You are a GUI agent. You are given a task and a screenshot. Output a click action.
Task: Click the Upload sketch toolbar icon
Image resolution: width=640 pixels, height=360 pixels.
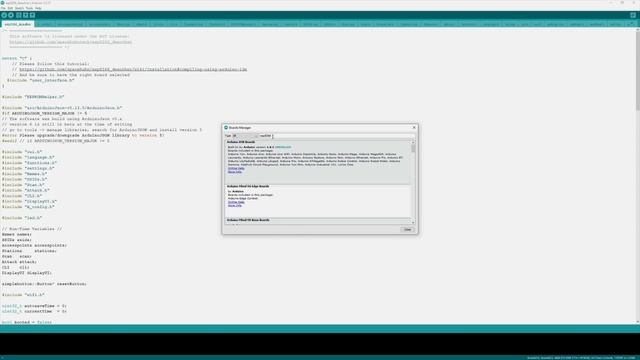pyautogui.click(x=11, y=15)
